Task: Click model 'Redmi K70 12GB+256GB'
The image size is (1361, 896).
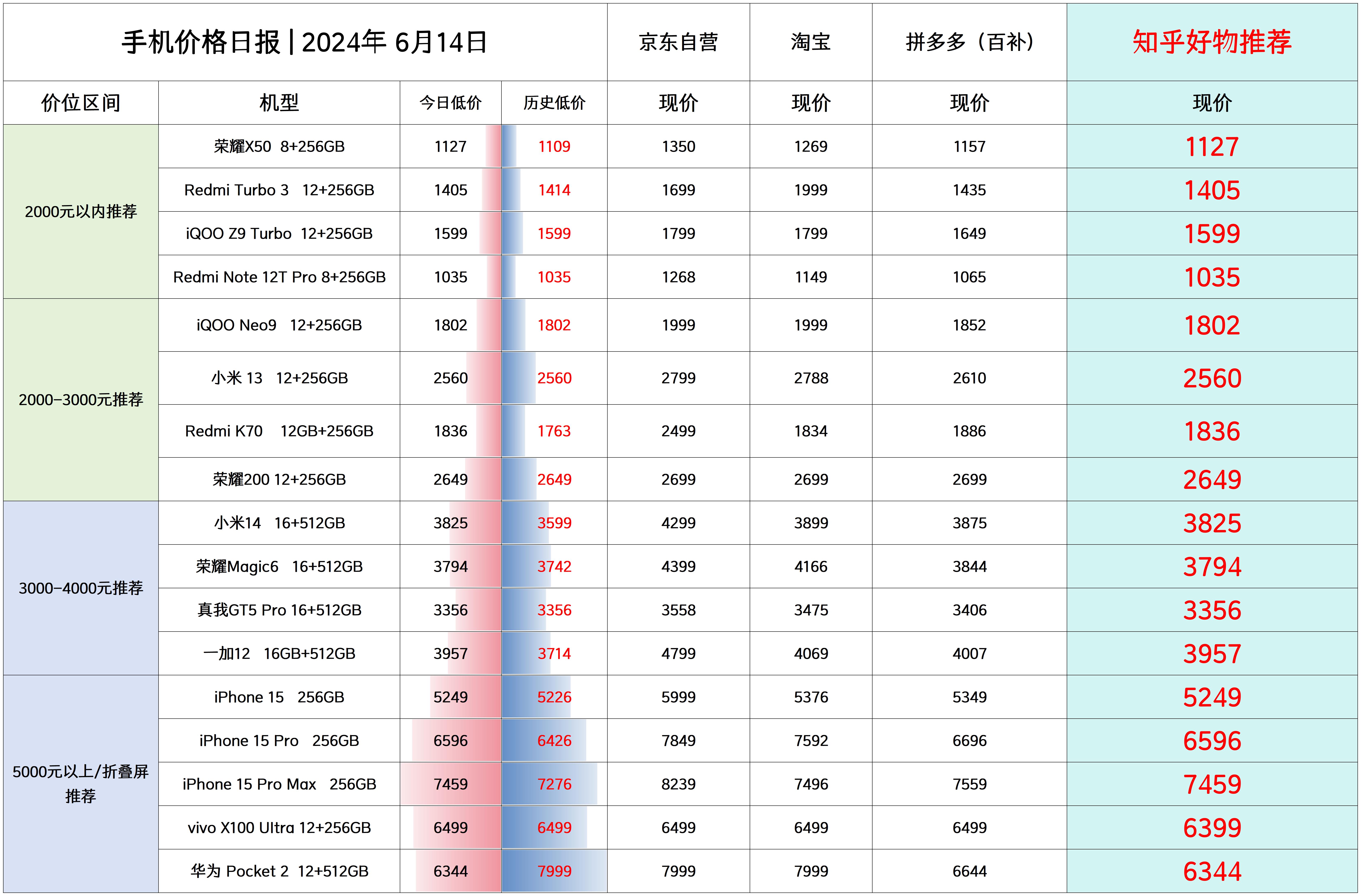Action: pyautogui.click(x=279, y=431)
